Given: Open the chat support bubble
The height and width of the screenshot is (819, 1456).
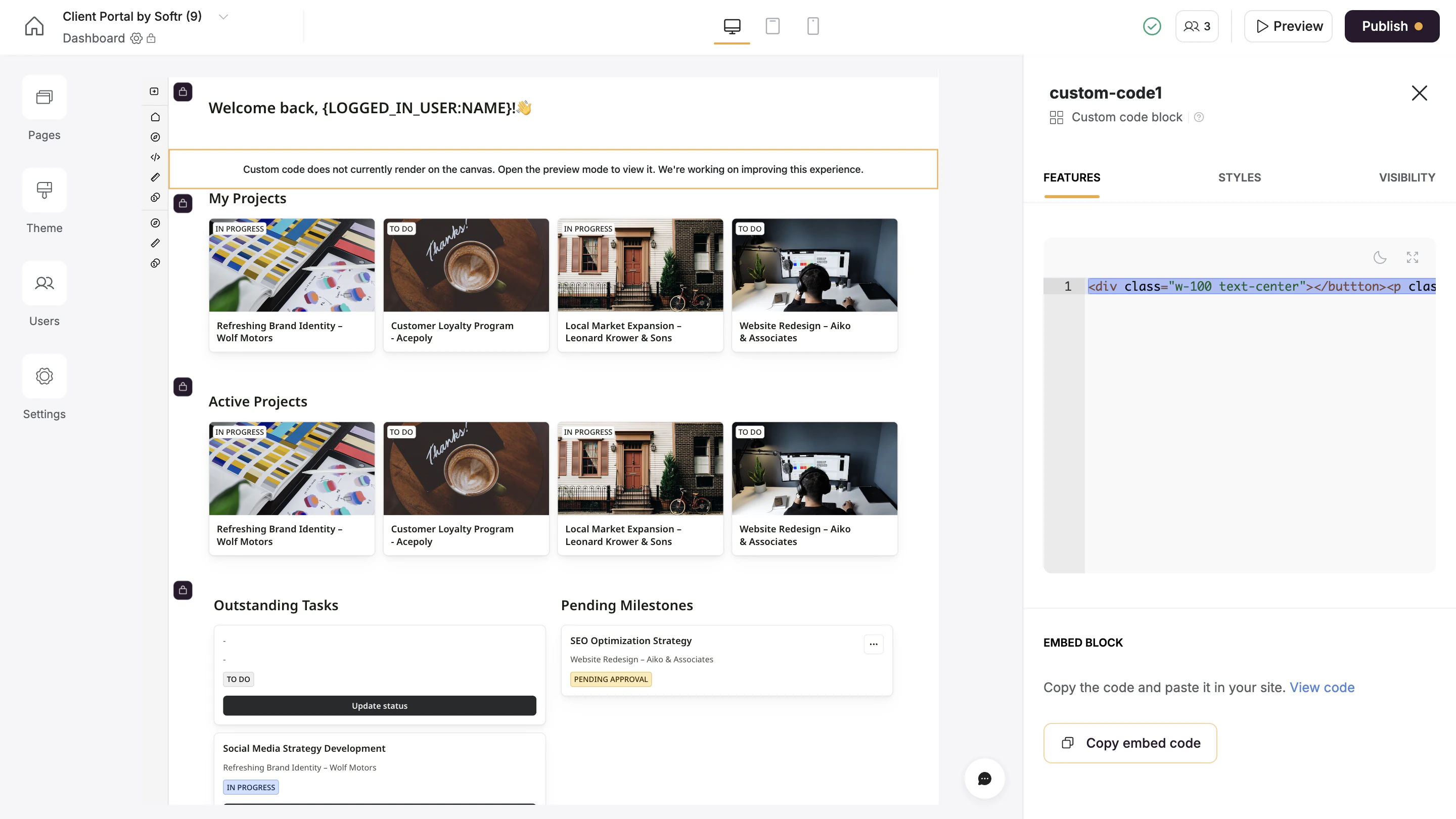Looking at the screenshot, I should coord(984,779).
